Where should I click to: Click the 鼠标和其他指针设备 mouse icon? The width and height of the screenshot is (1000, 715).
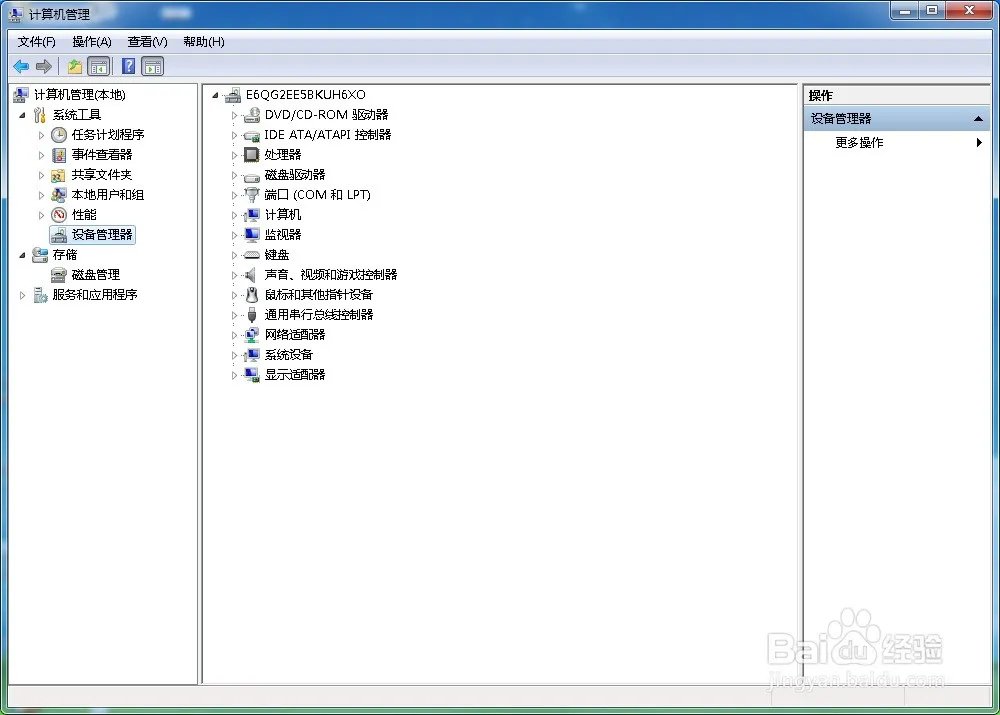pos(251,295)
